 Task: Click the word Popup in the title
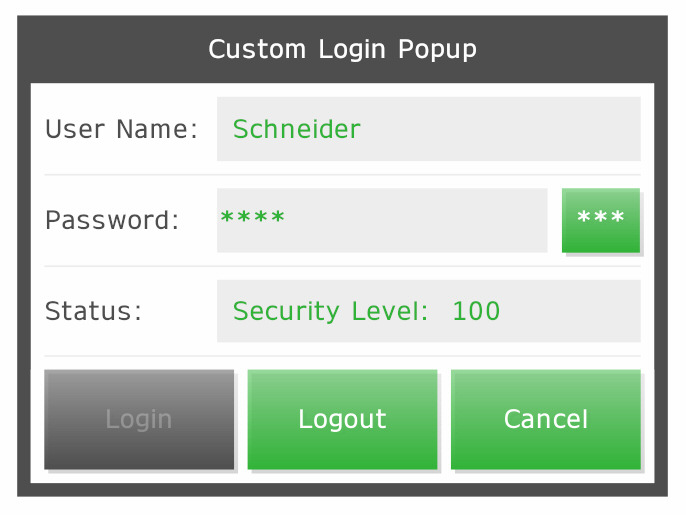pos(437,49)
